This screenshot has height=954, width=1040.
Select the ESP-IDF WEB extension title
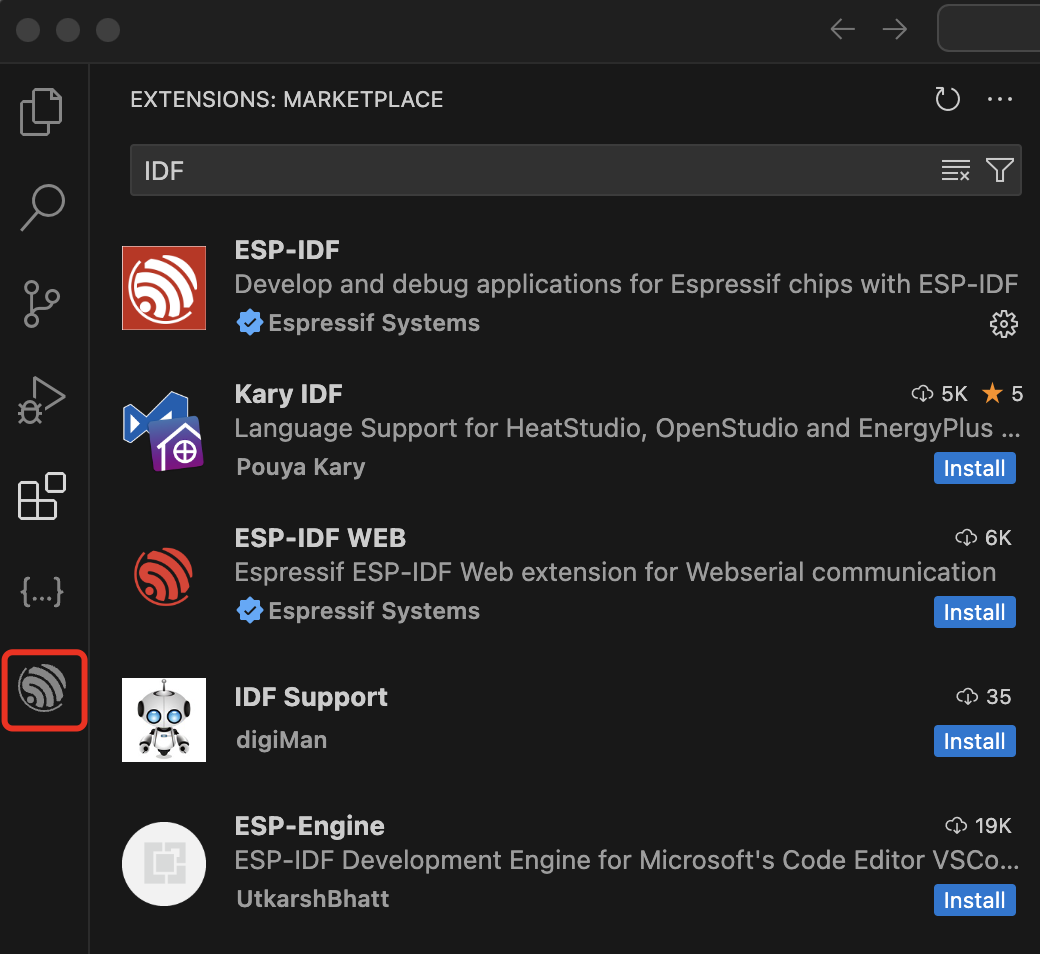coord(320,538)
